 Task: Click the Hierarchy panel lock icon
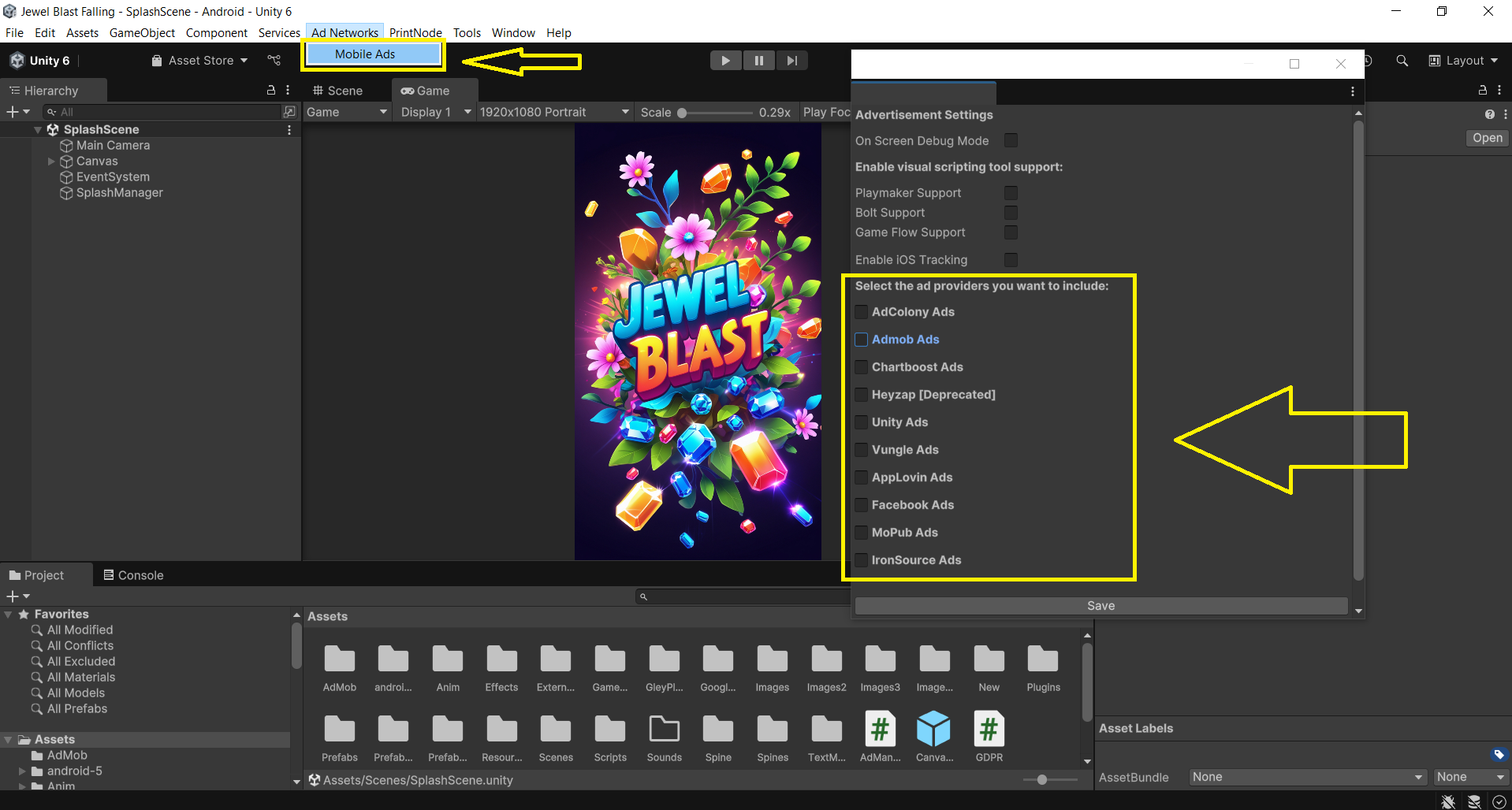[x=271, y=91]
